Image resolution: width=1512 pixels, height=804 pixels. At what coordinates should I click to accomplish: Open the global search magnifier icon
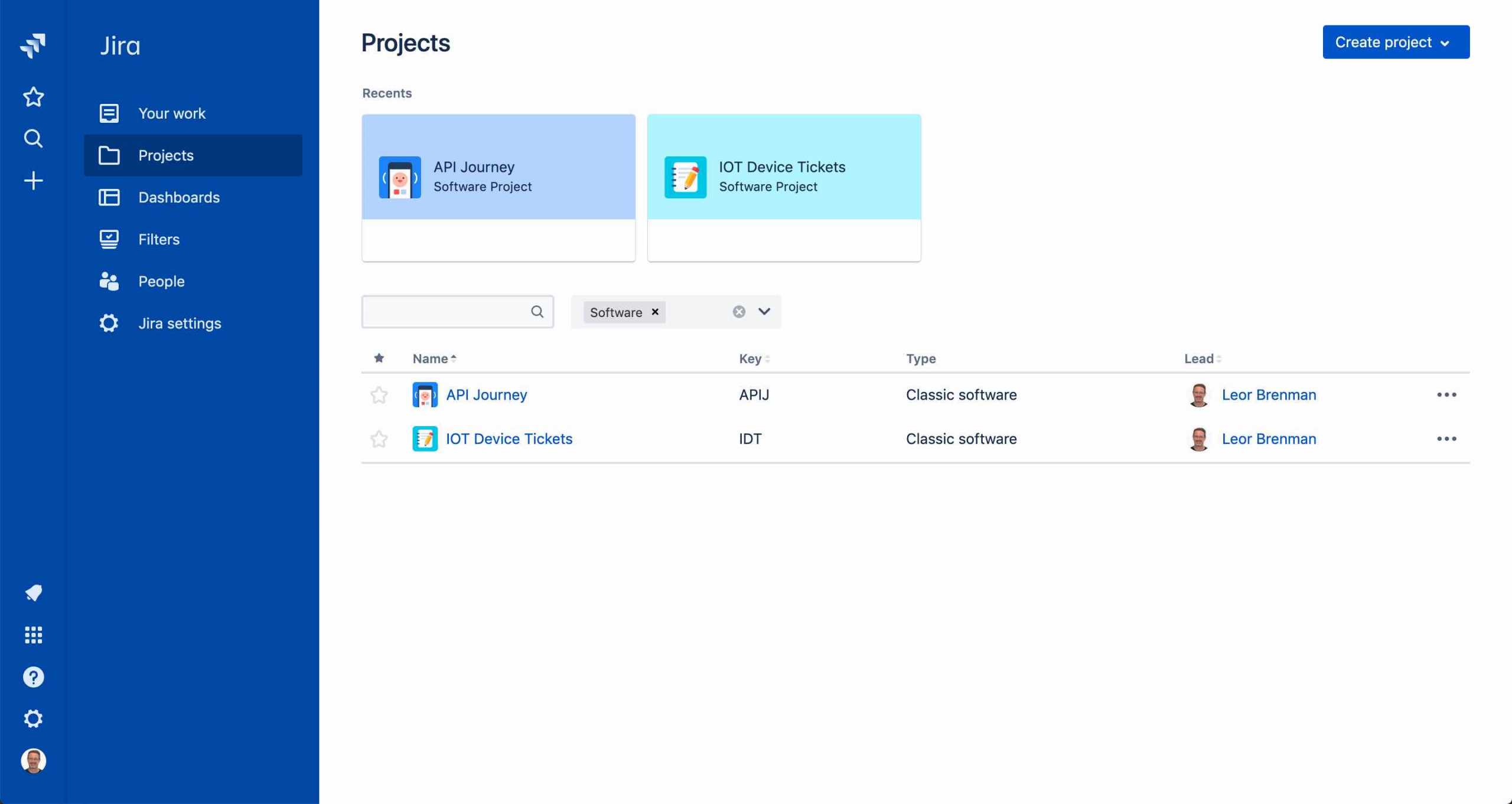tap(33, 139)
